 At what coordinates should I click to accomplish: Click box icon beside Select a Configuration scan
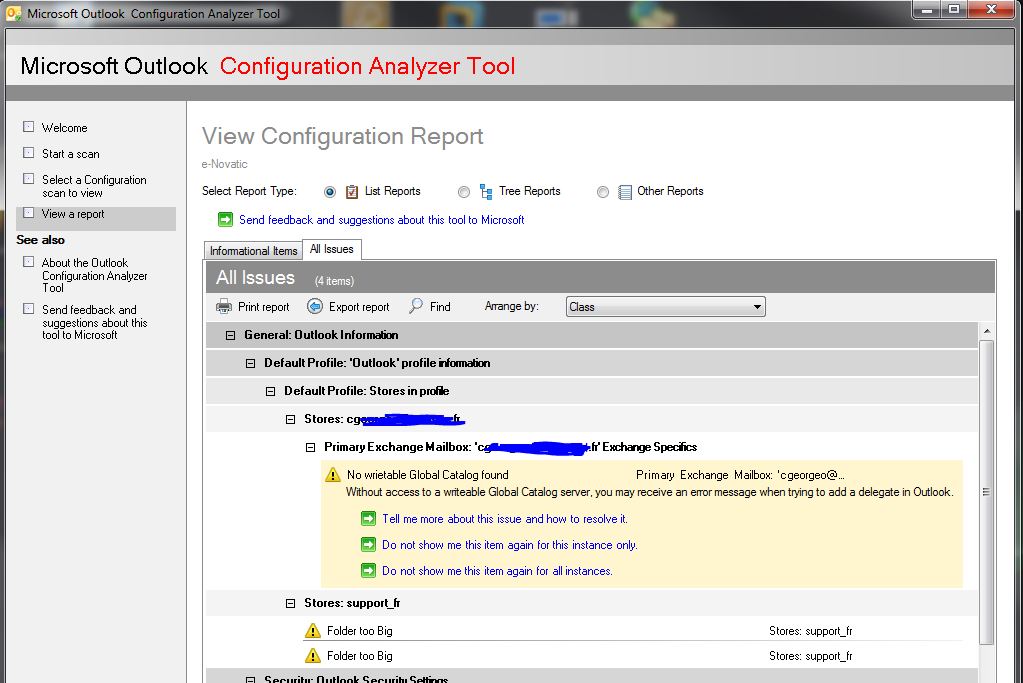pyautogui.click(x=29, y=179)
